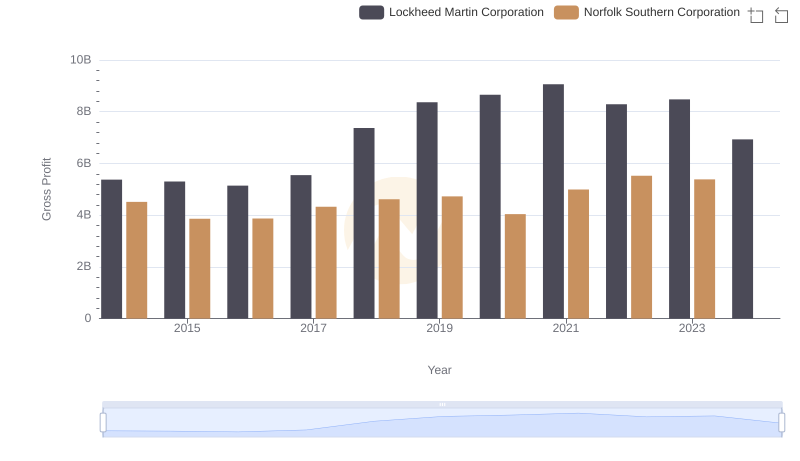Toggle Norfolk Southern Corporation legend label

click(661, 12)
